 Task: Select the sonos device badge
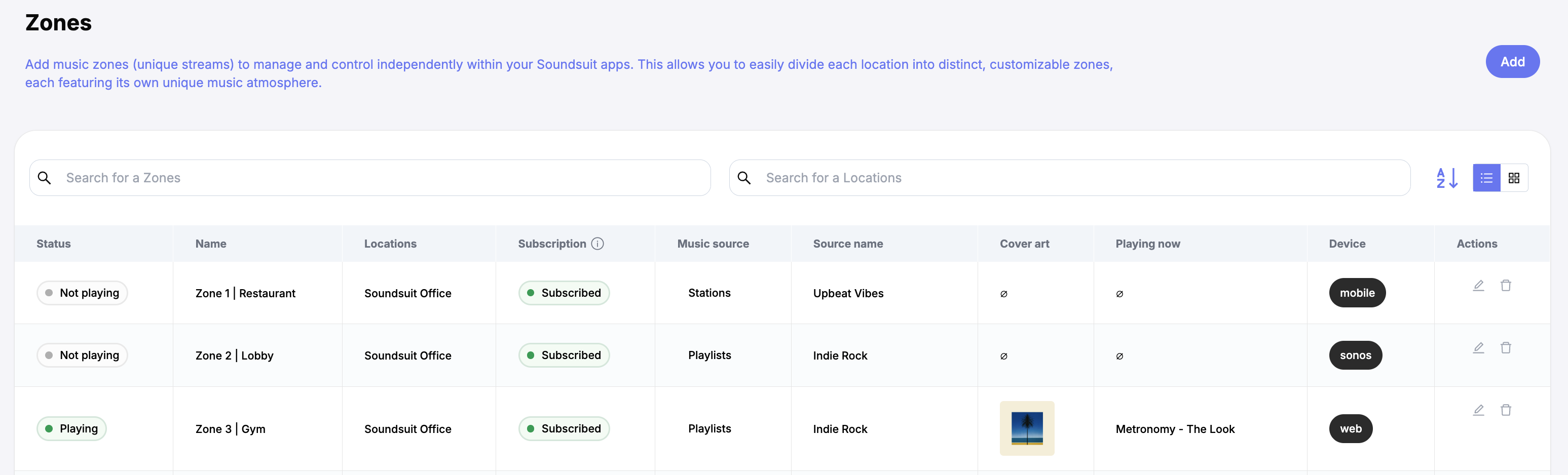tap(1355, 355)
